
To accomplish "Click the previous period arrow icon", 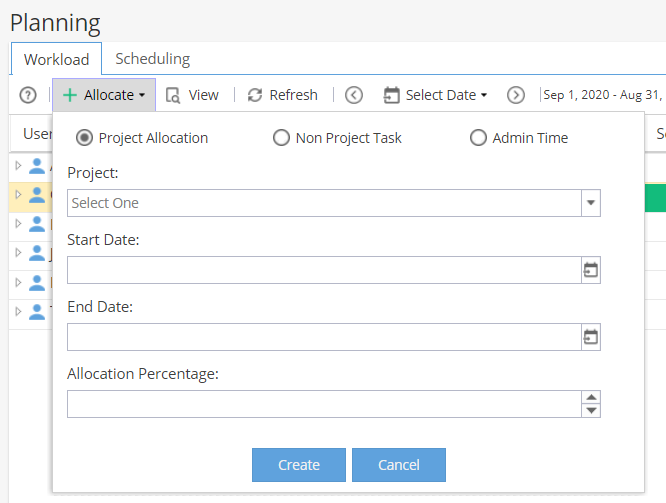I will click(x=354, y=95).
